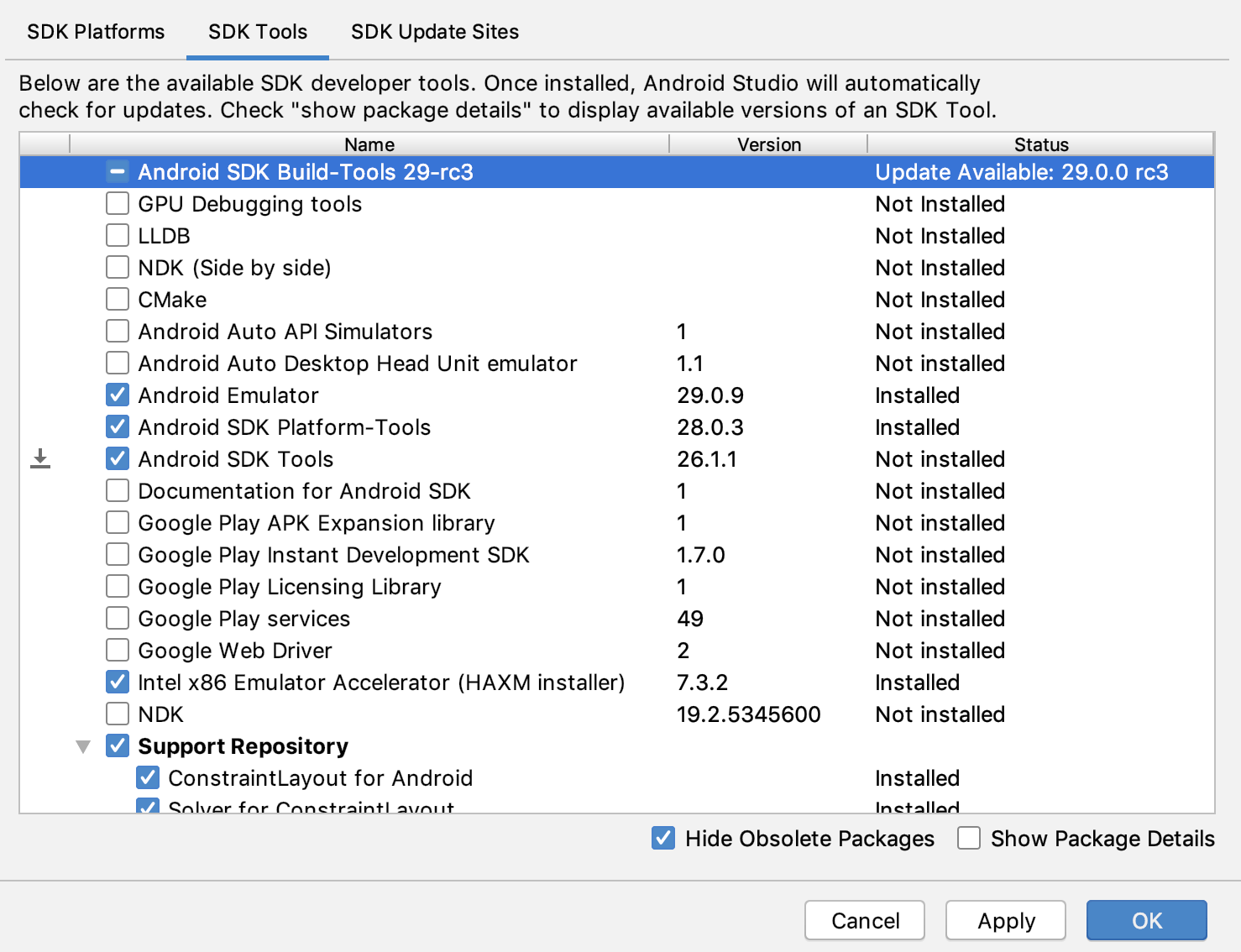Select NDK (Side by side) for installation
Viewport: 1241px width, 952px height.
(117, 267)
